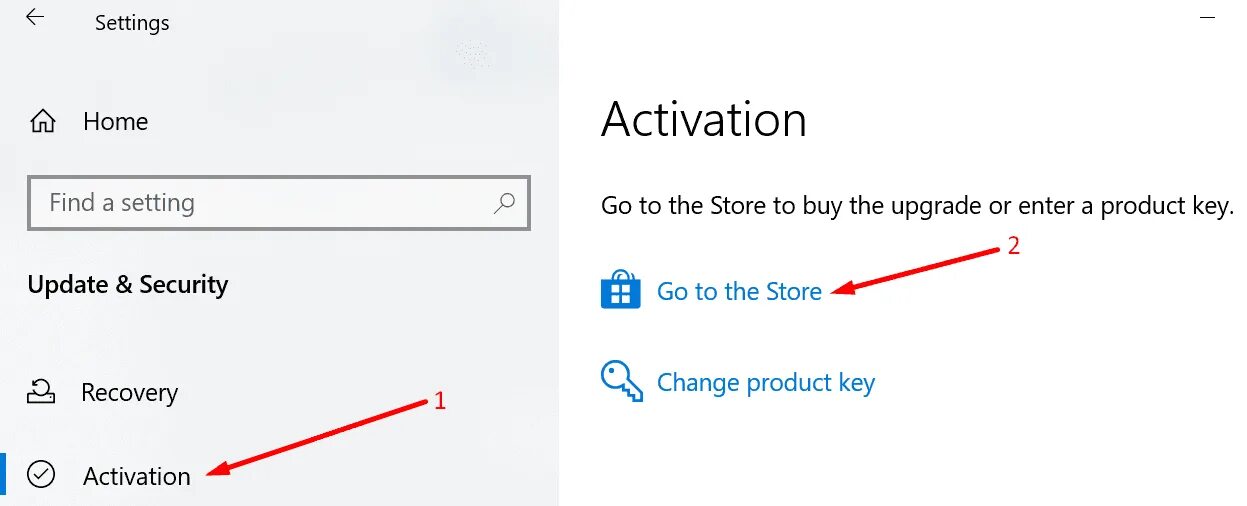This screenshot has height=506, width=1247.
Task: Open the Change product key link
Action: (766, 383)
